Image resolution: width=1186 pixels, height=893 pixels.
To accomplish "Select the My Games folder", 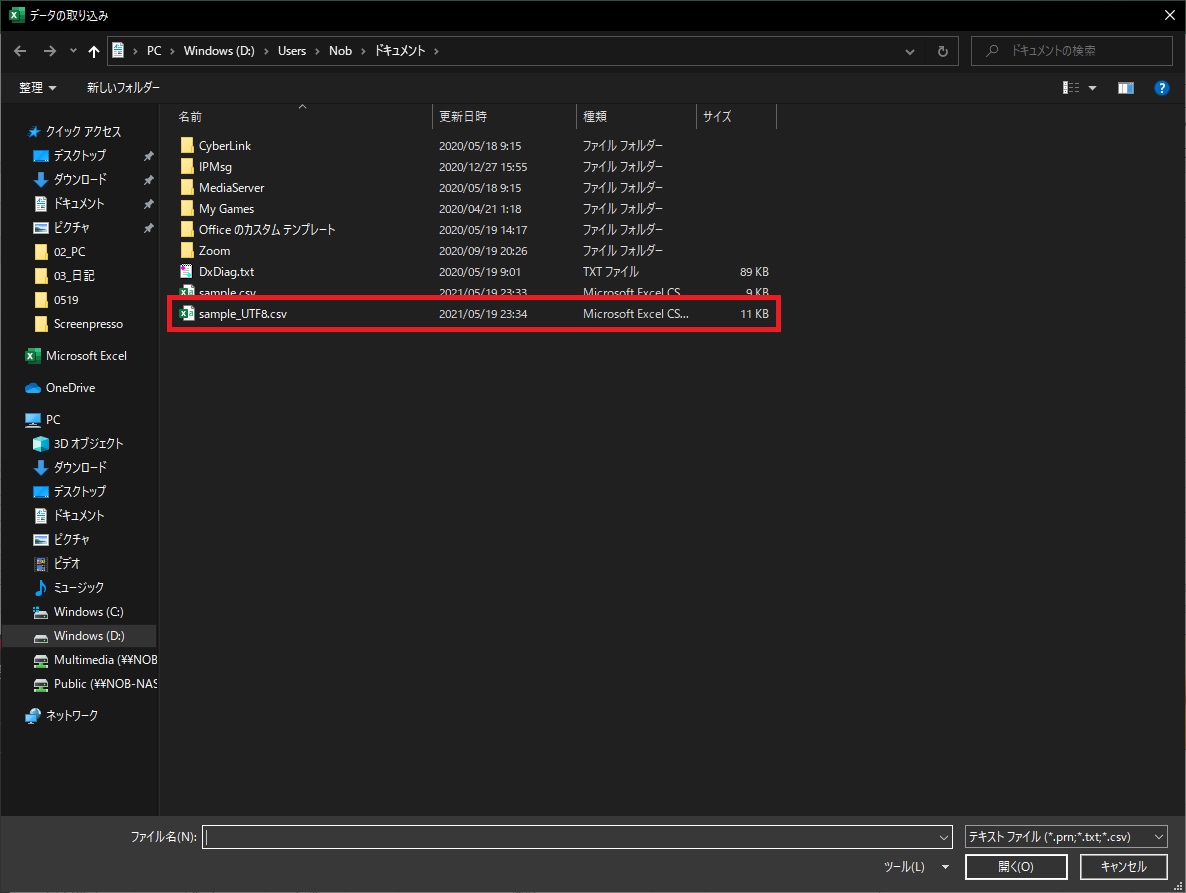I will [x=226, y=209].
